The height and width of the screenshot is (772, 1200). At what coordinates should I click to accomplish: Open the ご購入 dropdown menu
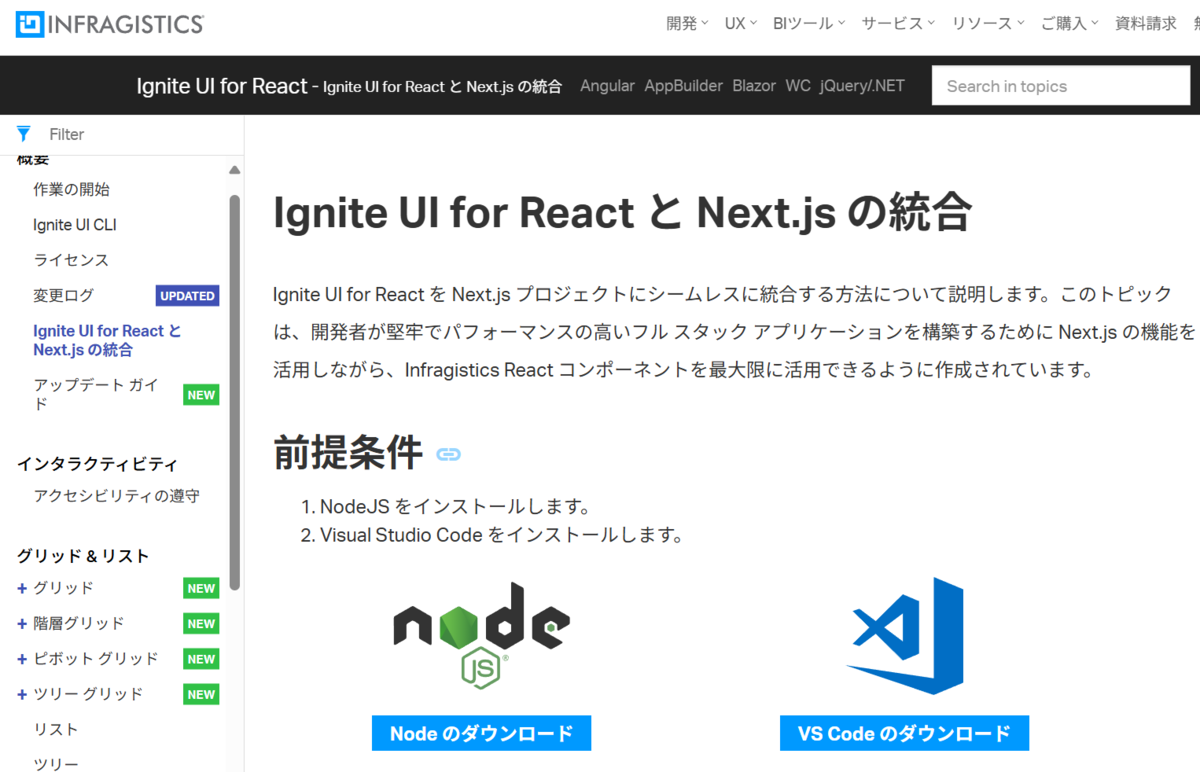pos(1069,23)
